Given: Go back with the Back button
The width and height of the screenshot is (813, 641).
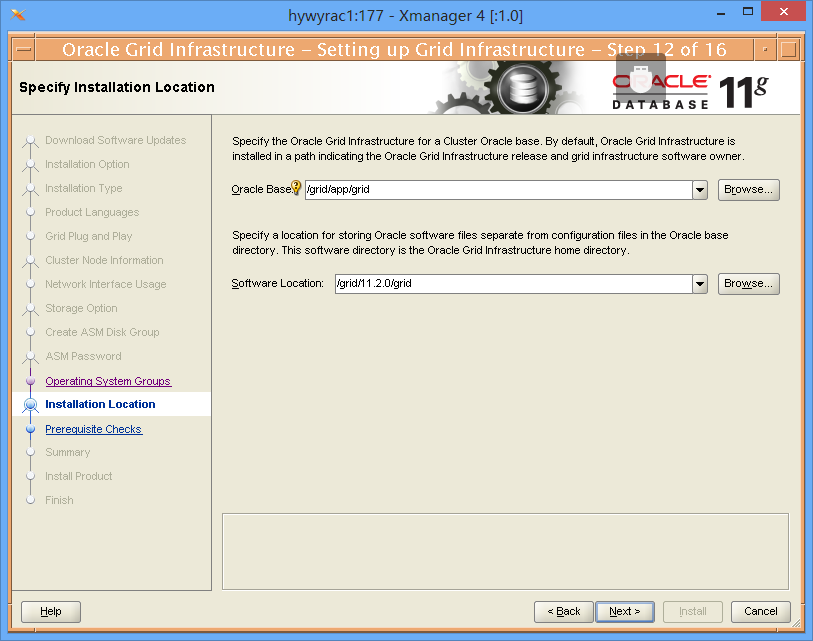Looking at the screenshot, I should coord(564,611).
